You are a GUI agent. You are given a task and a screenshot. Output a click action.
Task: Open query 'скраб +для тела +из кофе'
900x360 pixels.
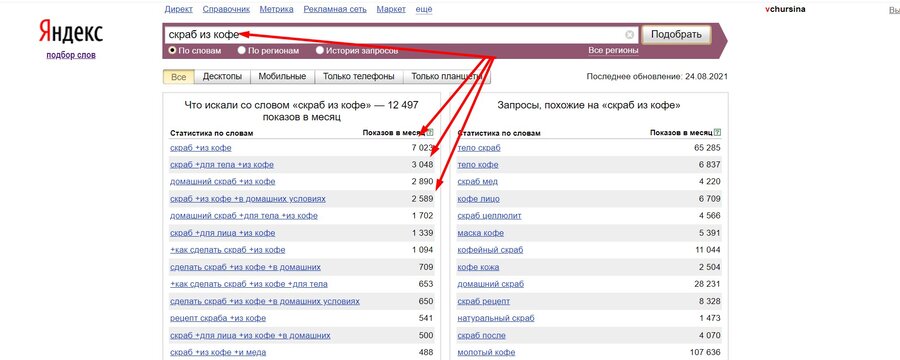(222, 165)
